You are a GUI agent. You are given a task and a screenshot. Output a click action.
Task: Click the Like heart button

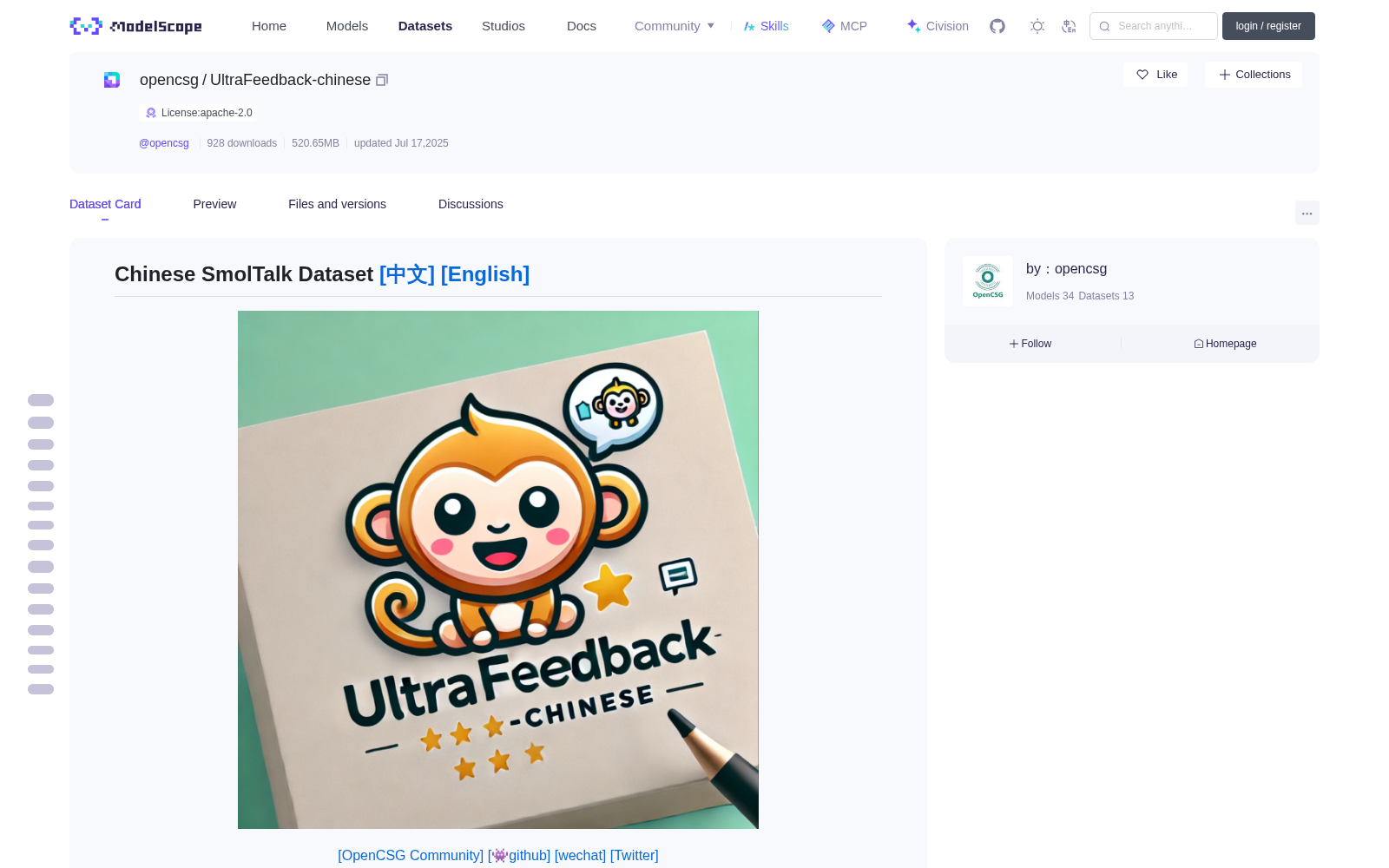point(1155,75)
